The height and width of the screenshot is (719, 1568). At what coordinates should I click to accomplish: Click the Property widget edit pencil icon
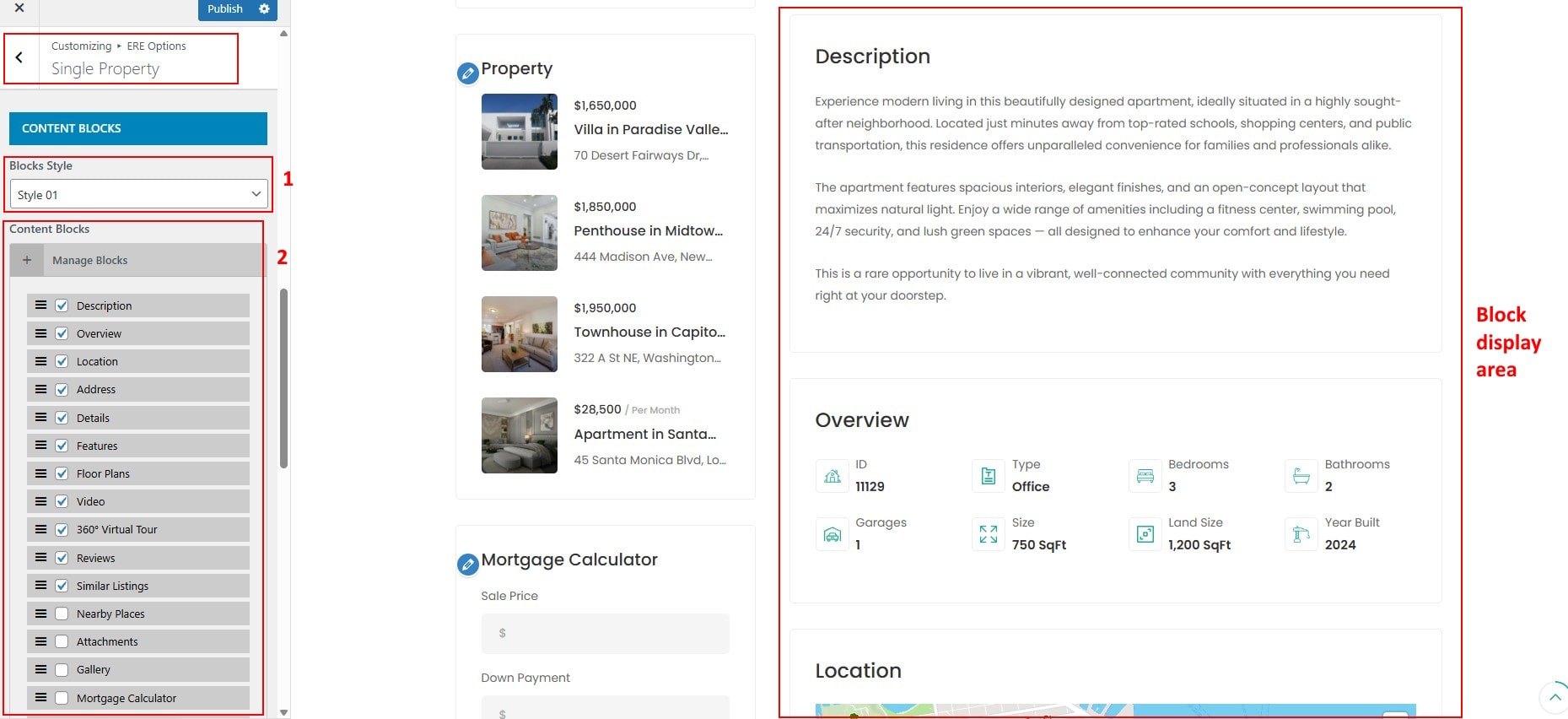click(x=467, y=73)
